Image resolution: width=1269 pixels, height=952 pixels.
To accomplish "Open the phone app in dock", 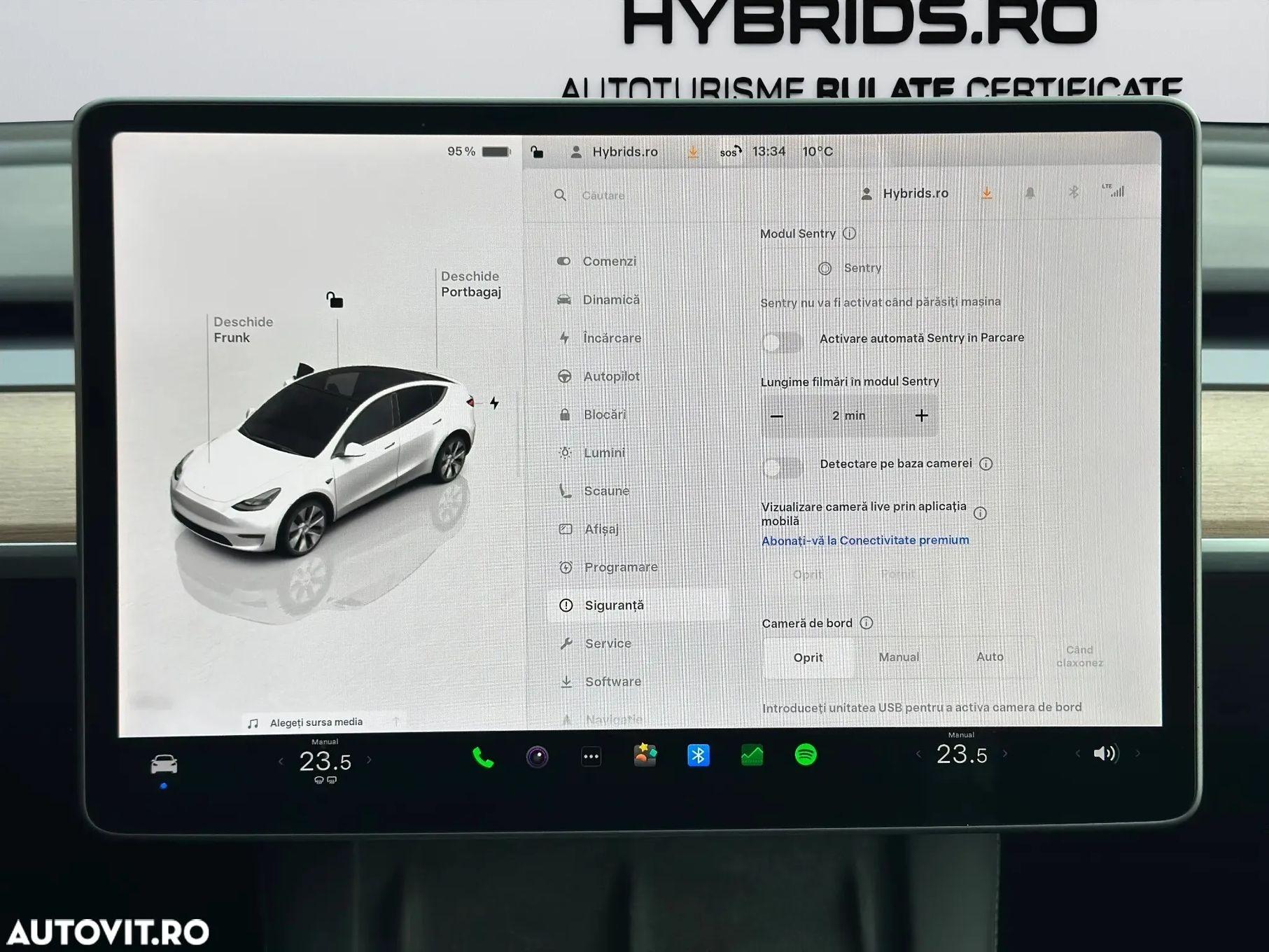I will [483, 757].
